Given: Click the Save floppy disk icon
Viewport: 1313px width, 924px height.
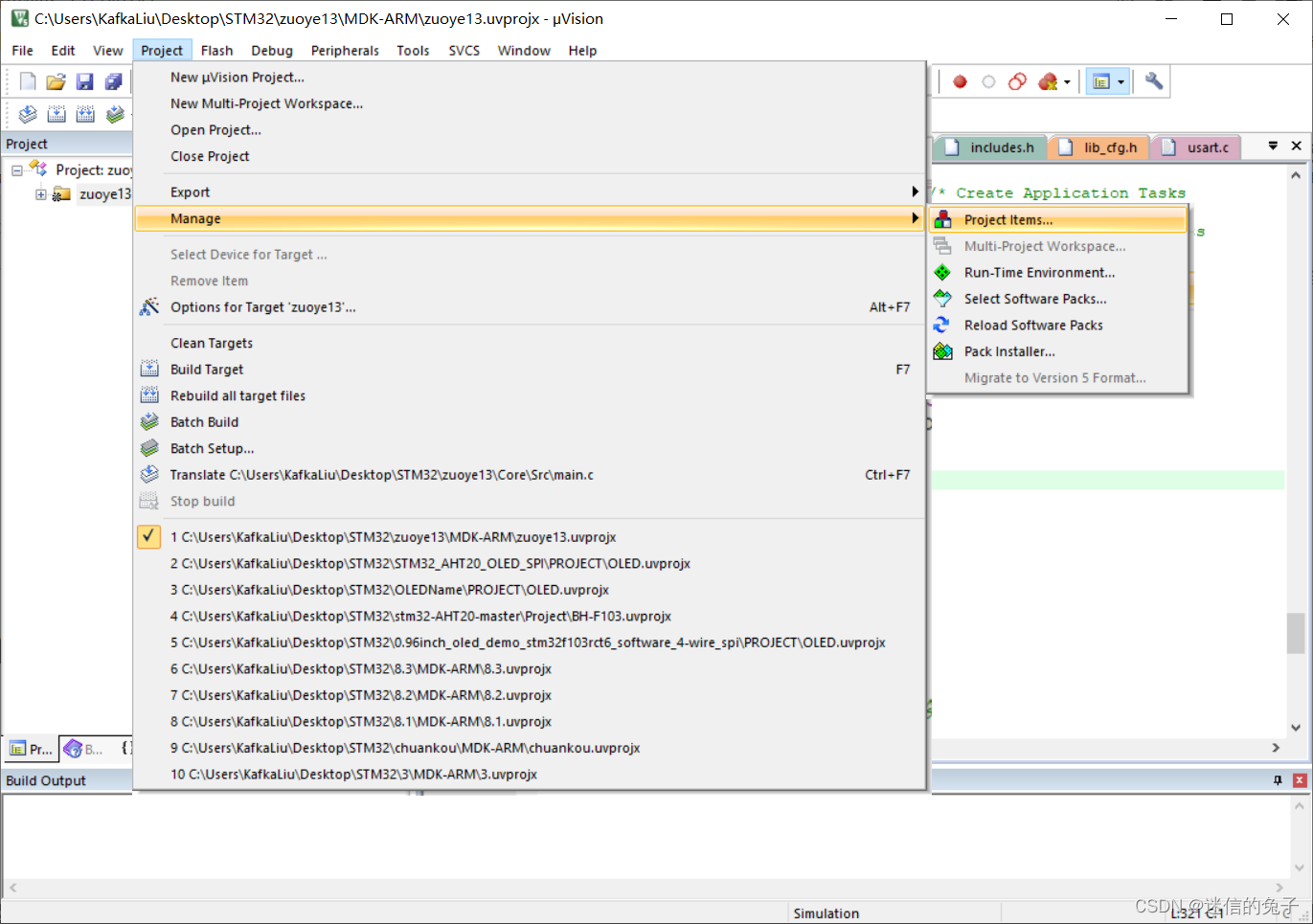Looking at the screenshot, I should pos(85,81).
